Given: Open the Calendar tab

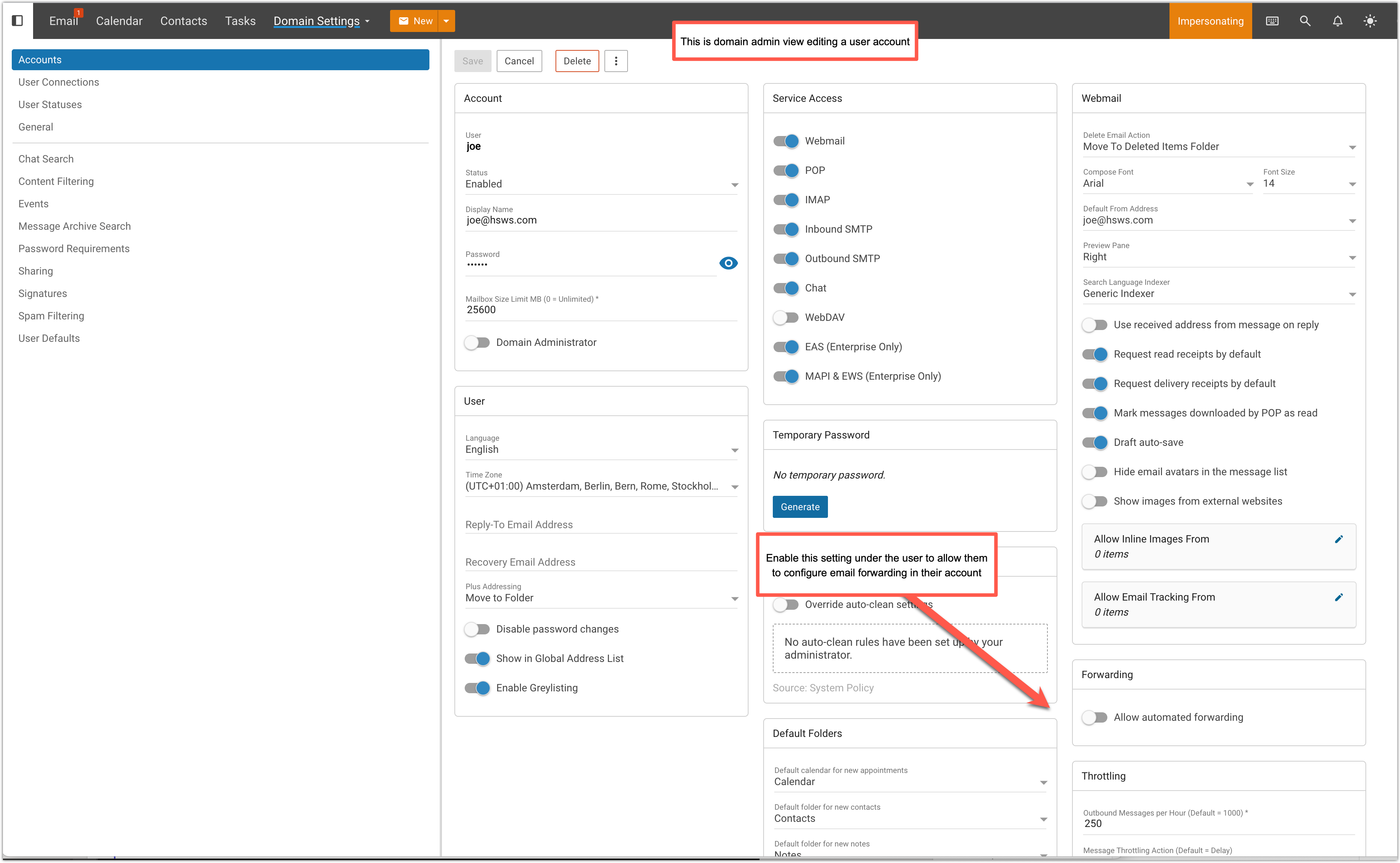Looking at the screenshot, I should [119, 21].
